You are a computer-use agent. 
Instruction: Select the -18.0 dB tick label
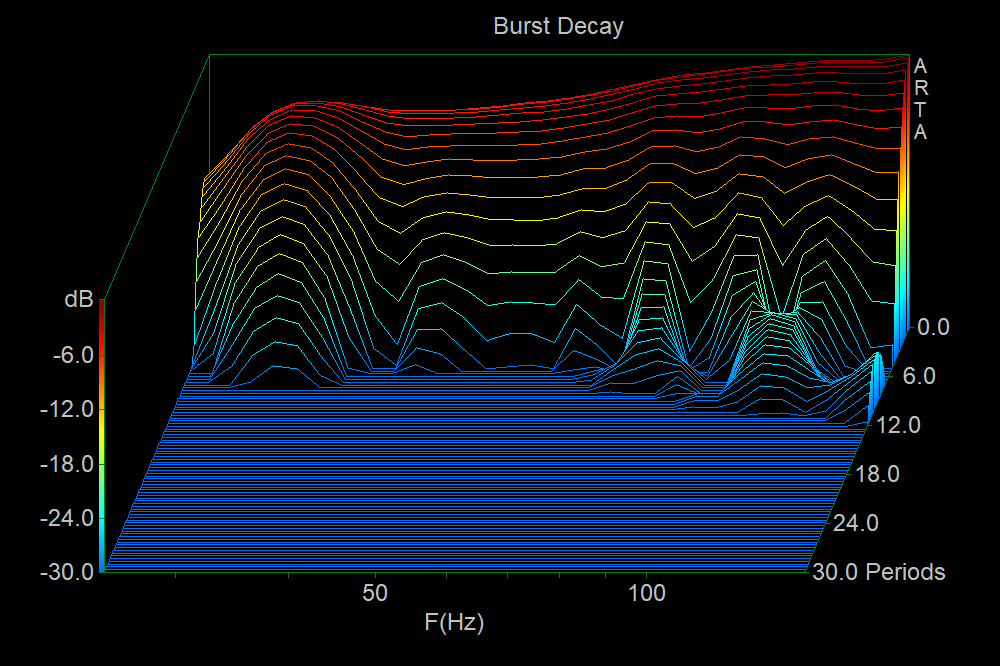(65, 464)
